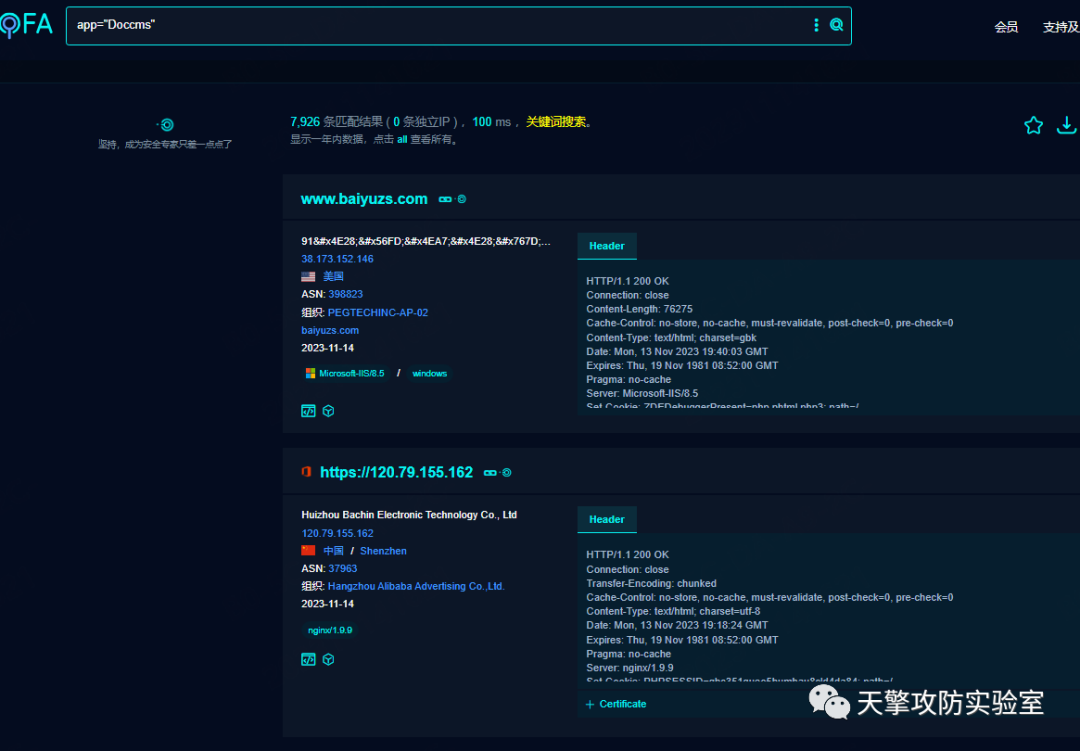
Task: Select Header tab for 120.79.155.162 result
Action: 607,519
